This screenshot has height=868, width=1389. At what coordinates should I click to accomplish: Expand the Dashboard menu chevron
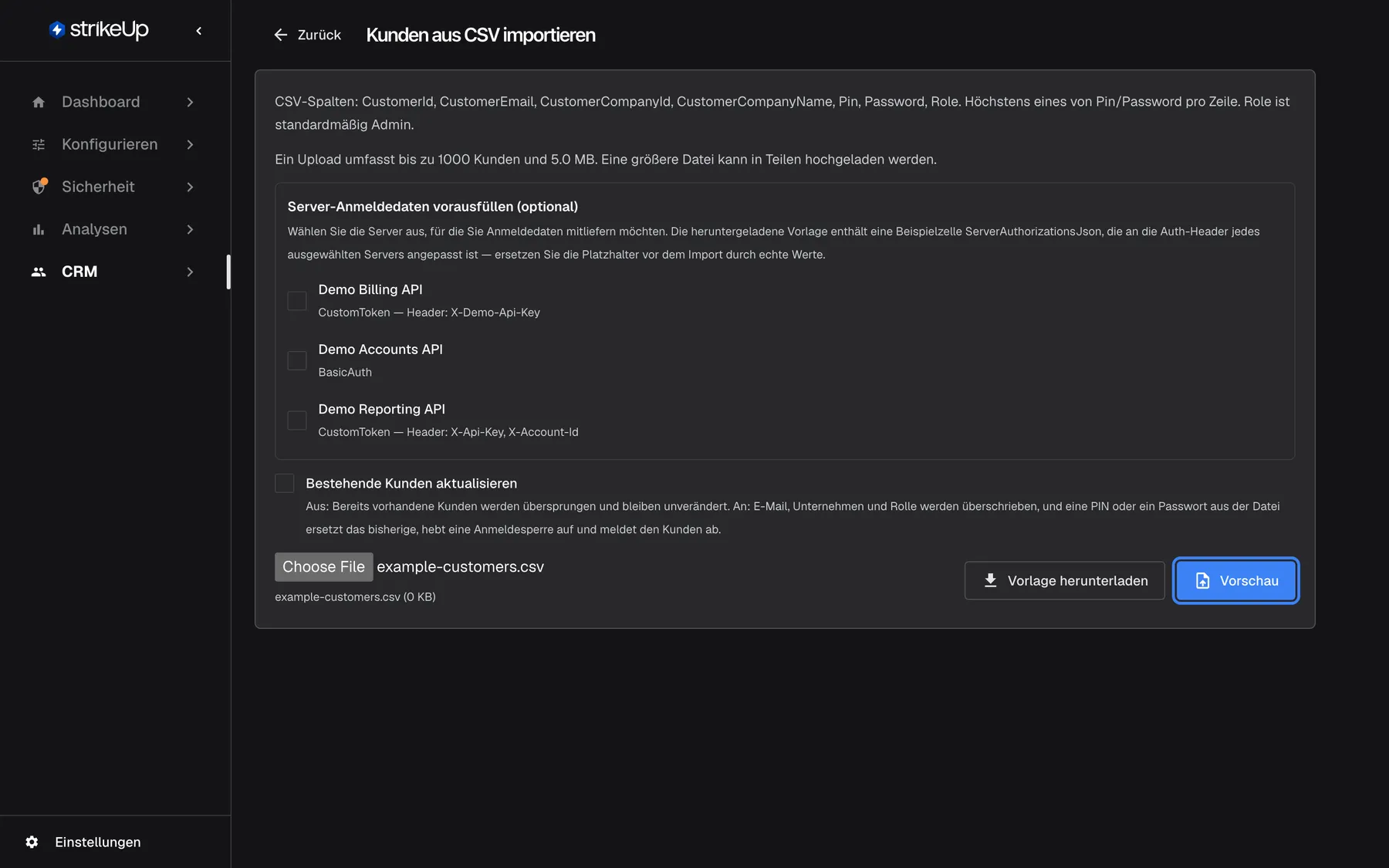coord(190,102)
